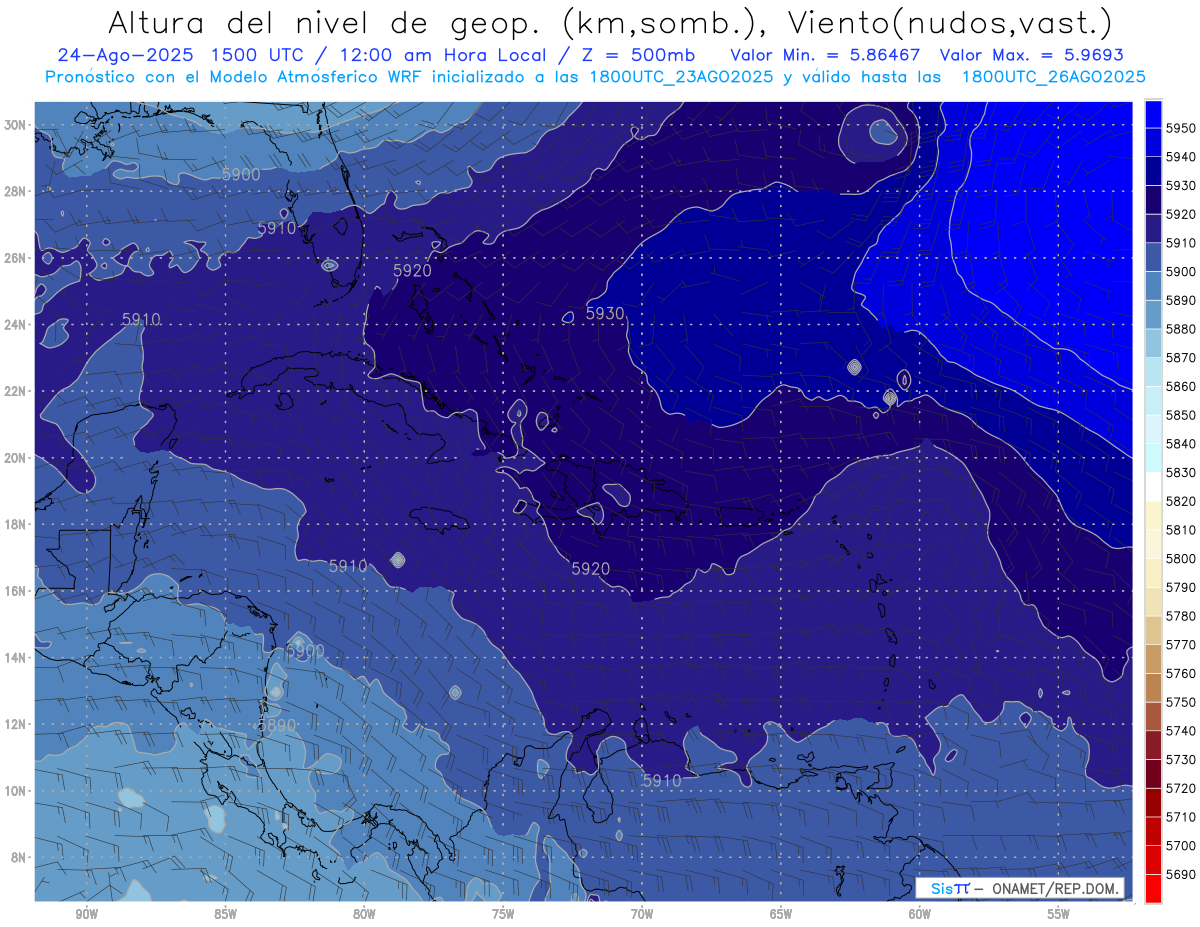Click the 28N latitude axis label

[x=16, y=191]
